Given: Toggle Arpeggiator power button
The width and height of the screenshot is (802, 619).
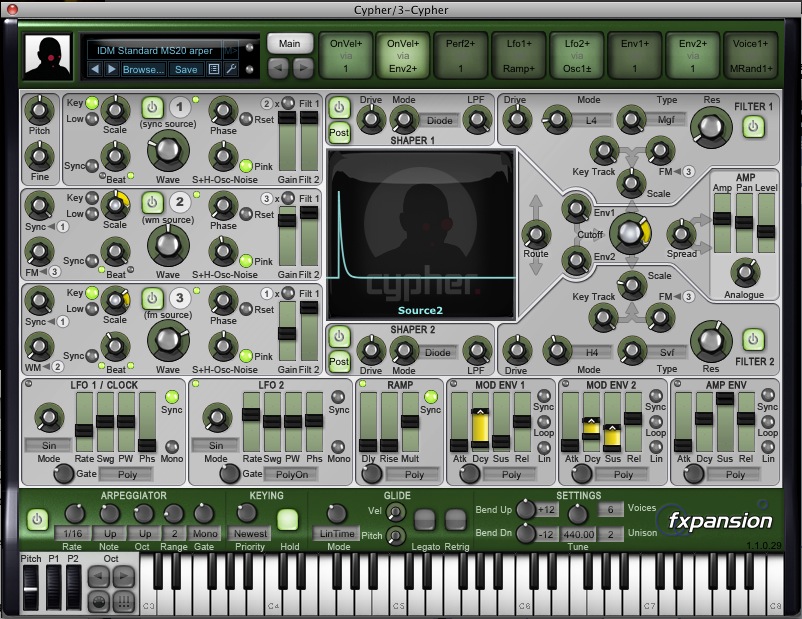Looking at the screenshot, I should click(37, 520).
